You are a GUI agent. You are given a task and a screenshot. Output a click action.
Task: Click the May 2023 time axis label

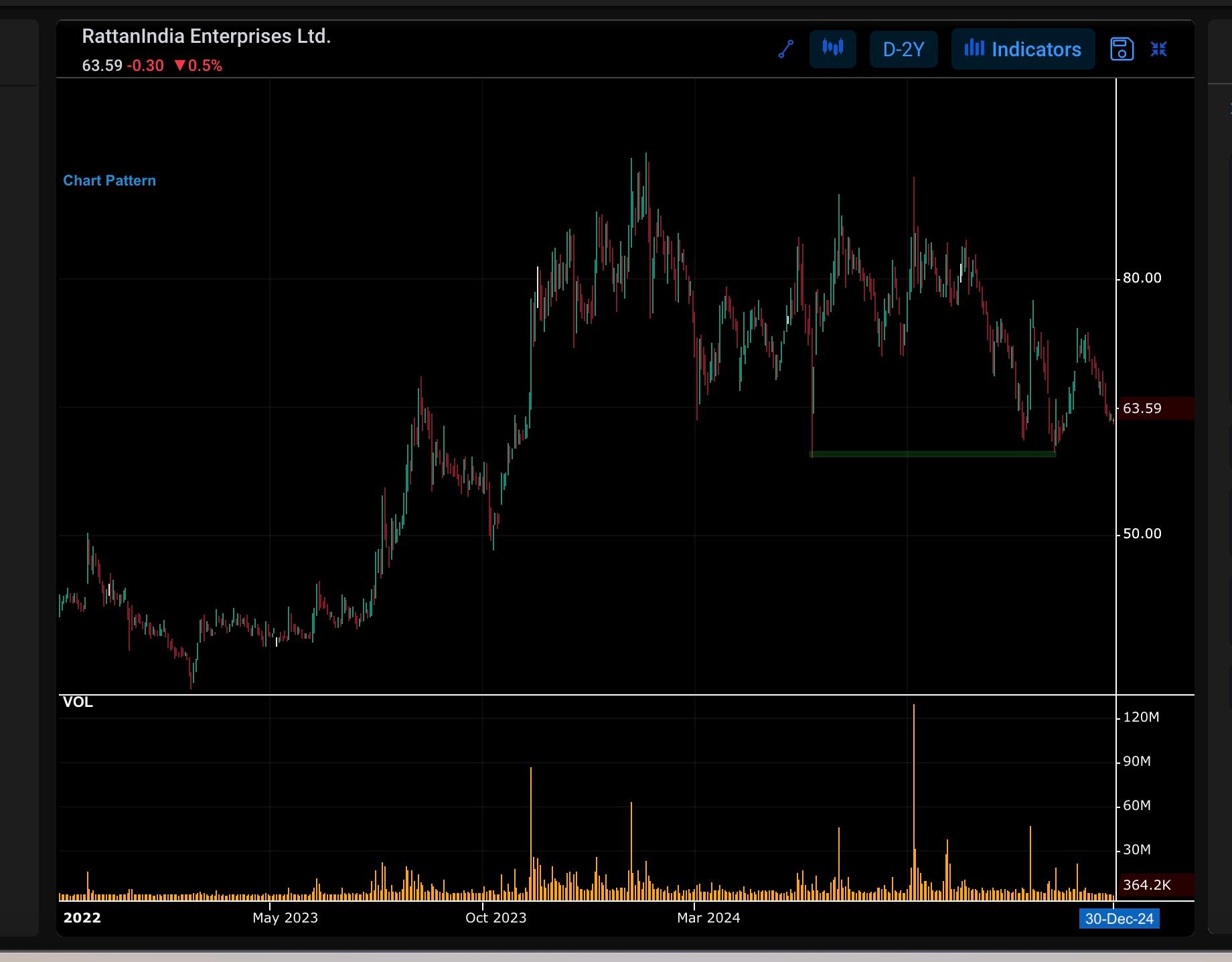tap(285, 918)
